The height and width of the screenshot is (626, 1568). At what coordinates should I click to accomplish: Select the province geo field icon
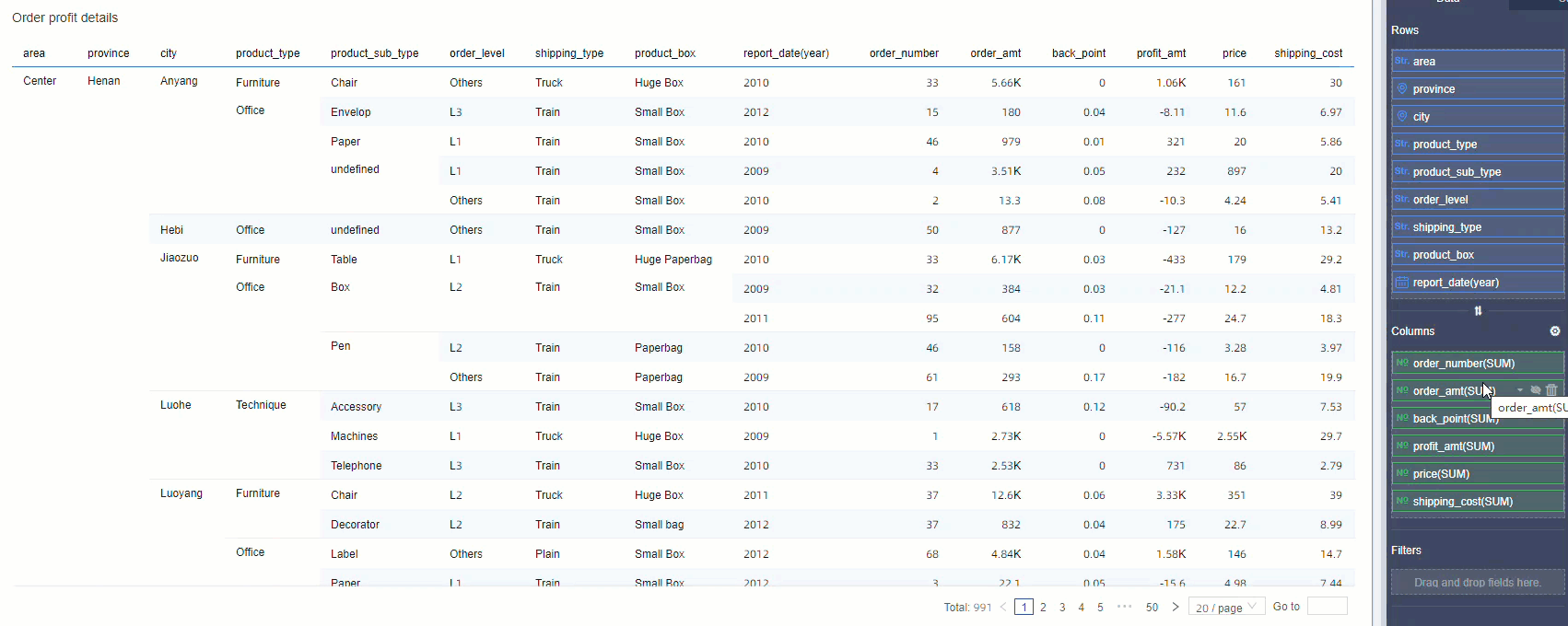[1402, 89]
